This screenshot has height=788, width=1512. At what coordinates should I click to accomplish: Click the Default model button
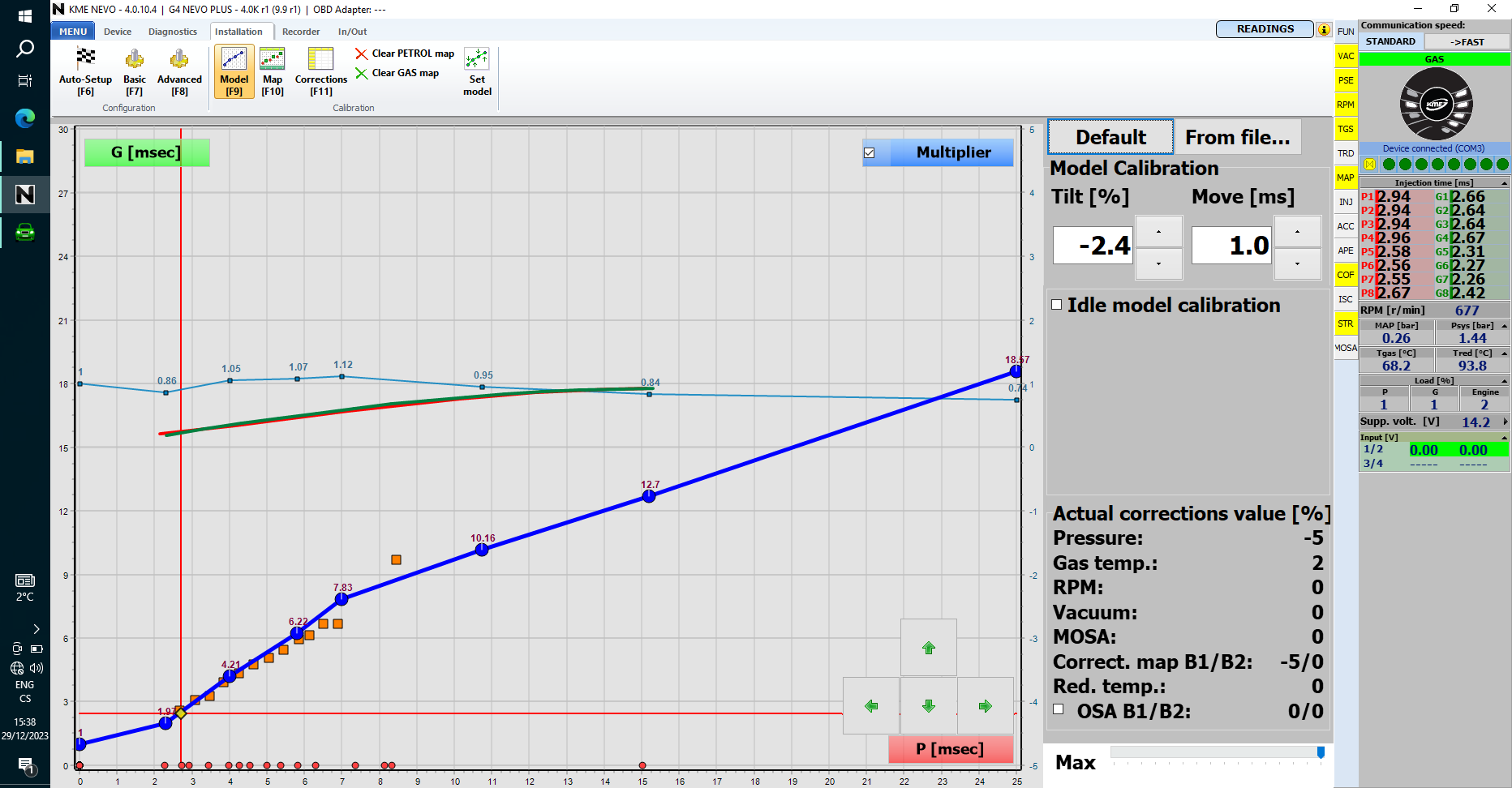click(1110, 137)
